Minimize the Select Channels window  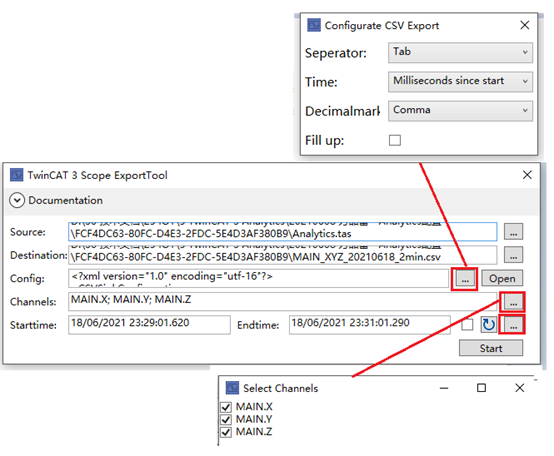tap(444, 388)
